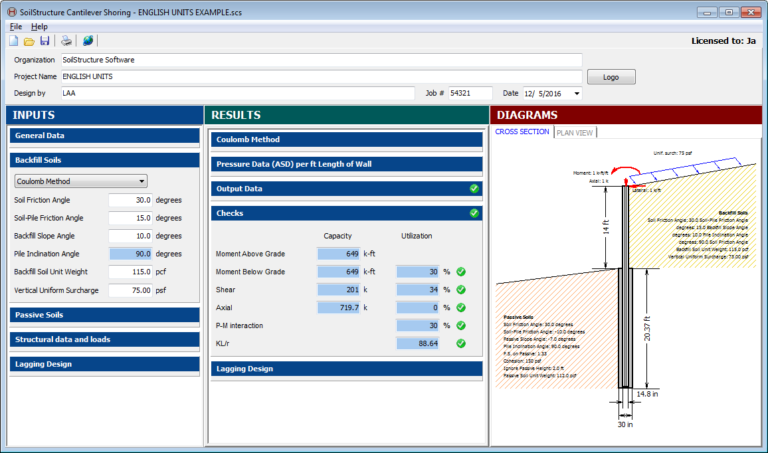The image size is (768, 453).
Task: Click Pile Inclination Angle field
Action: pos(130,254)
